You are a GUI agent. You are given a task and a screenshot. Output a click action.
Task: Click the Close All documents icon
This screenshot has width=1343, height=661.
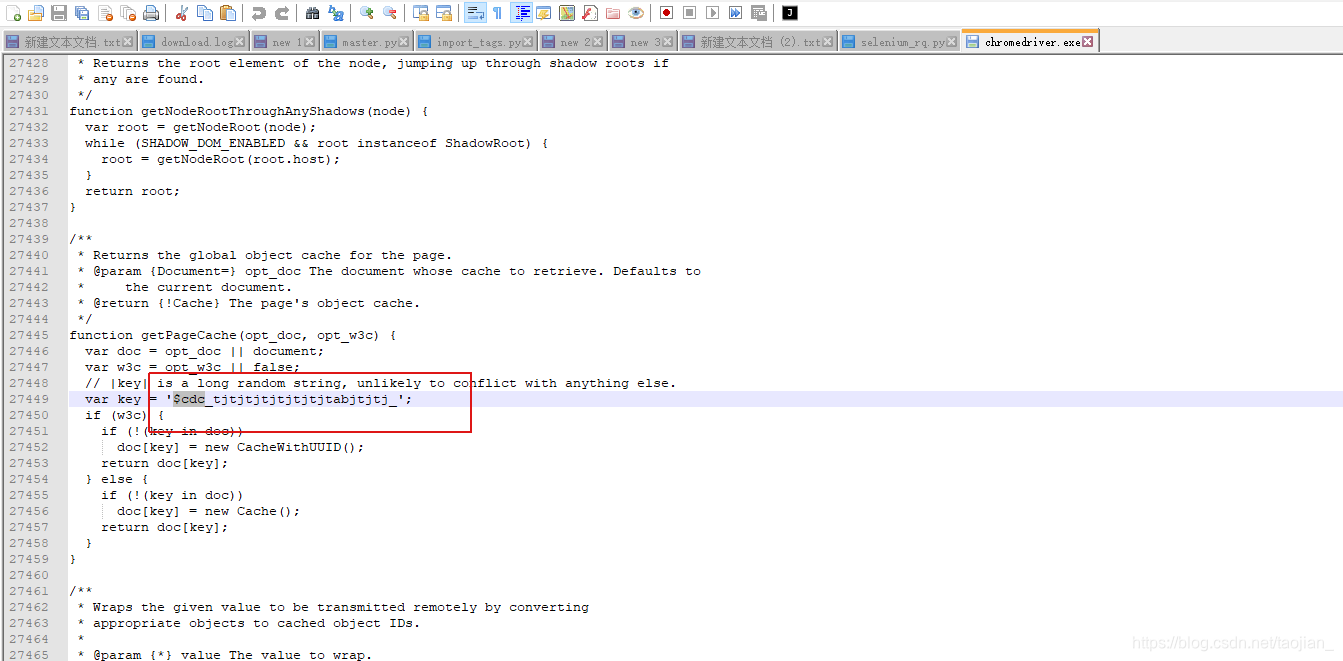click(128, 13)
